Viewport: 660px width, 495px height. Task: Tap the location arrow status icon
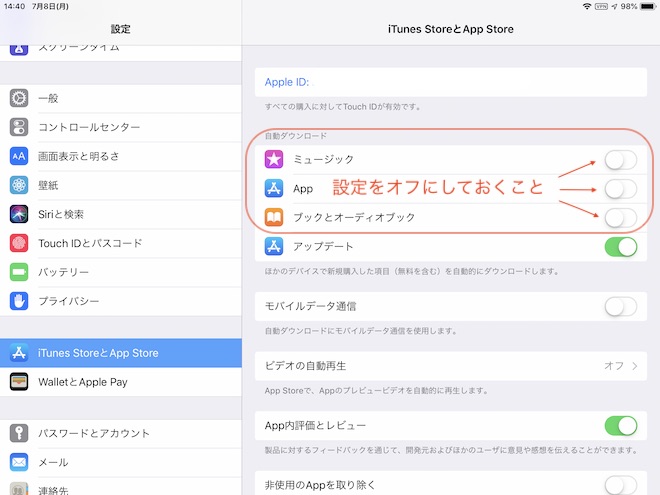point(615,6)
